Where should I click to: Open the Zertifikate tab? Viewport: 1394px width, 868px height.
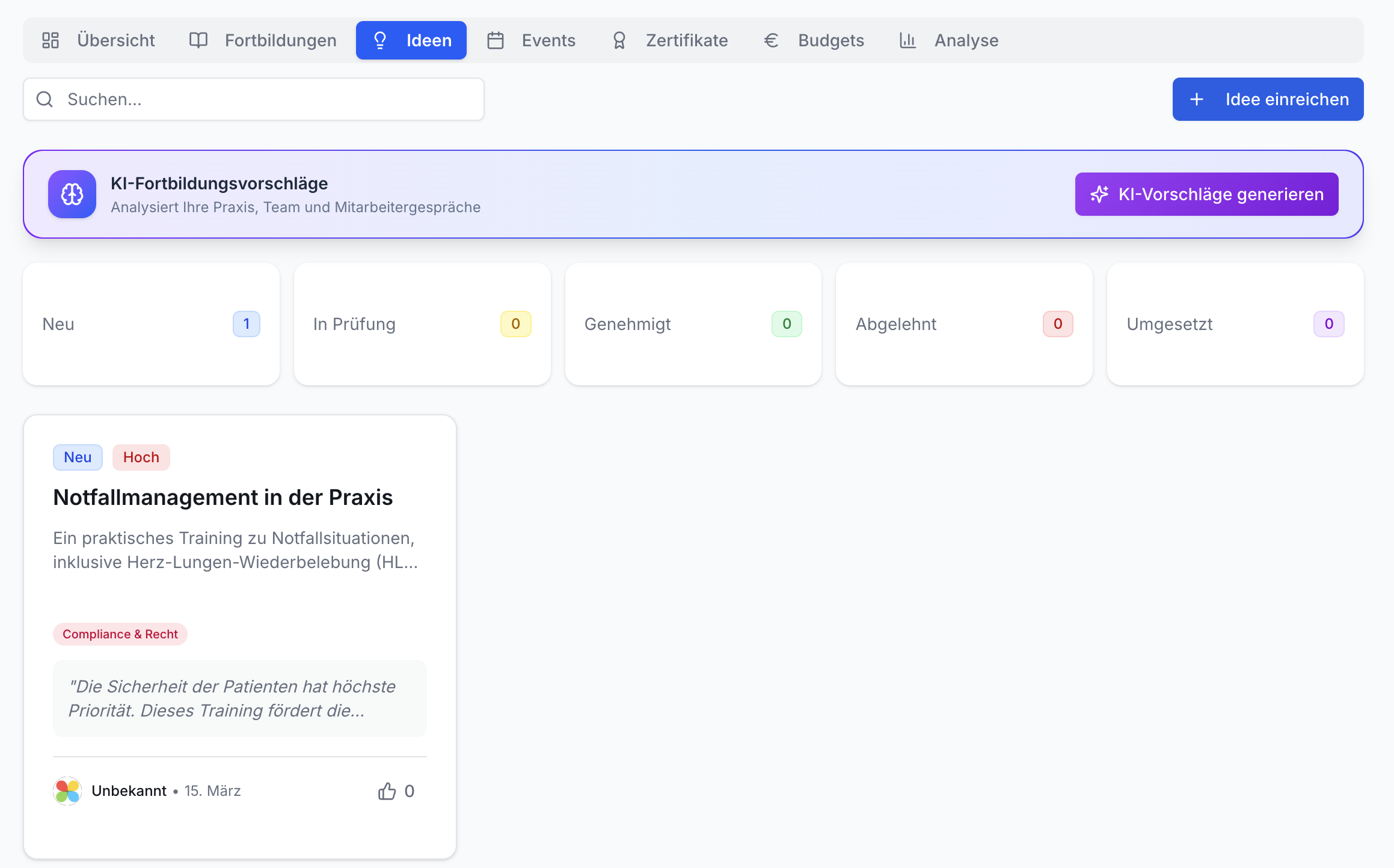pyautogui.click(x=669, y=40)
